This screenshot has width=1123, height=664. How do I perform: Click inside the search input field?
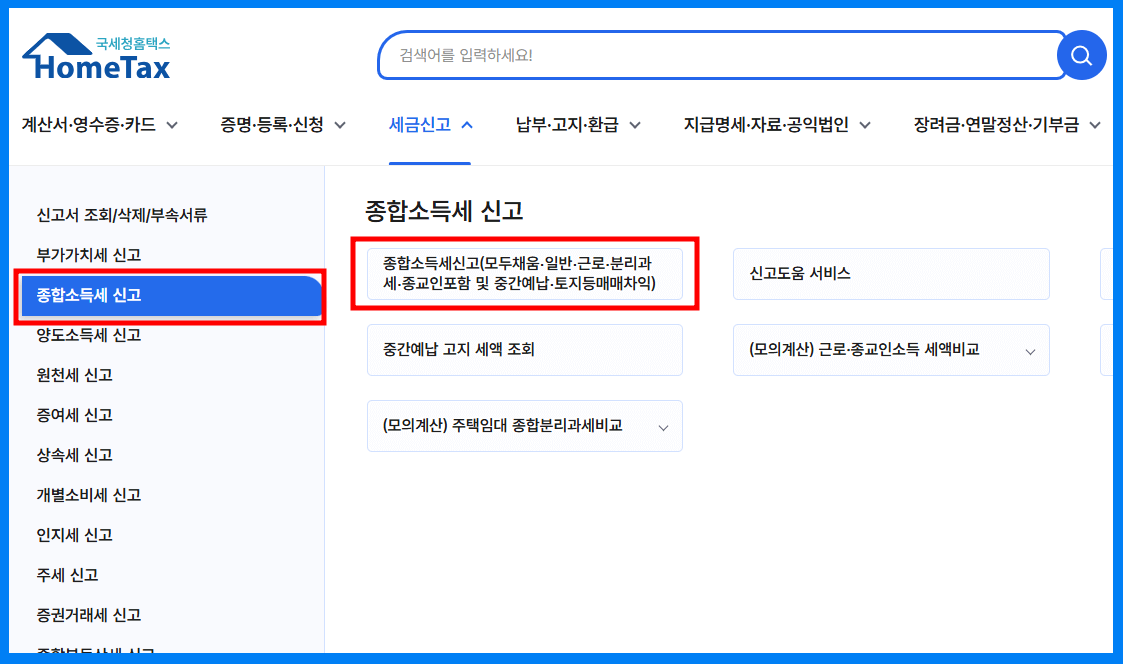coord(700,55)
